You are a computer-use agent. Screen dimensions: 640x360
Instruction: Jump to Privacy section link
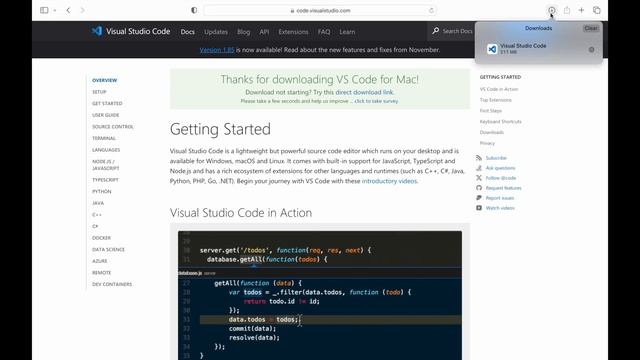487,143
